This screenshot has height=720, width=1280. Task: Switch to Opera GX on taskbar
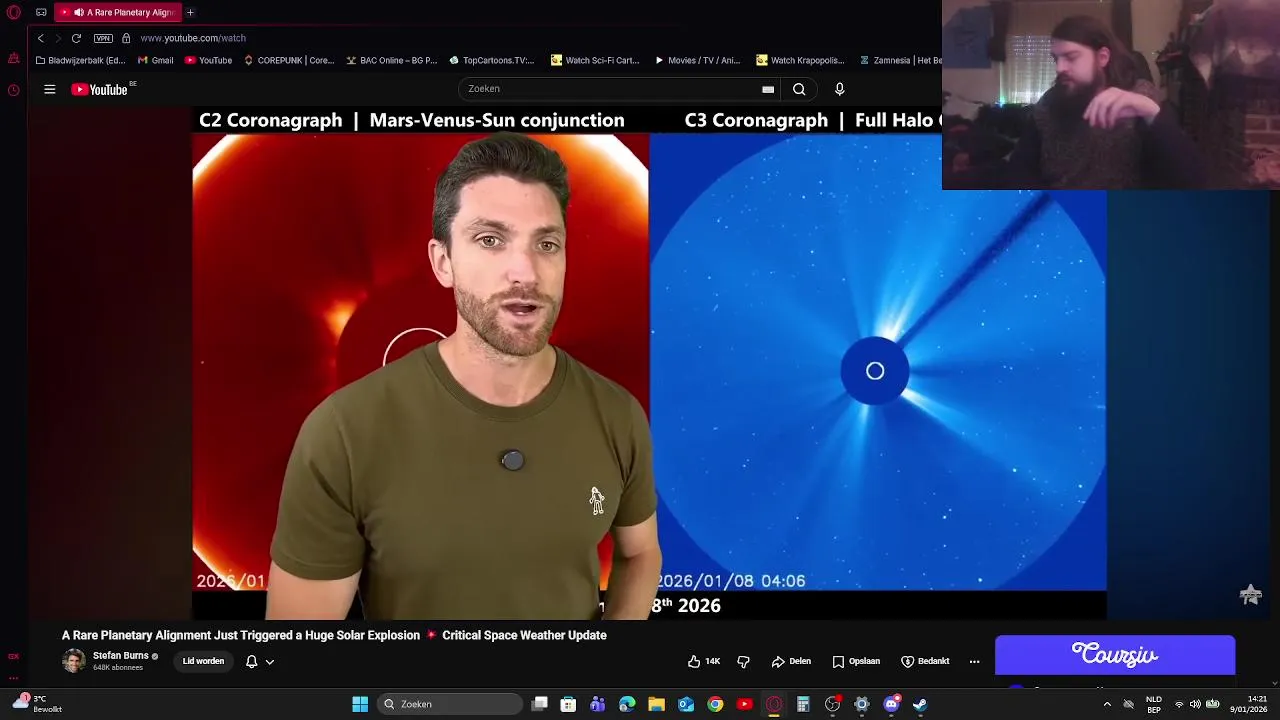(x=774, y=704)
